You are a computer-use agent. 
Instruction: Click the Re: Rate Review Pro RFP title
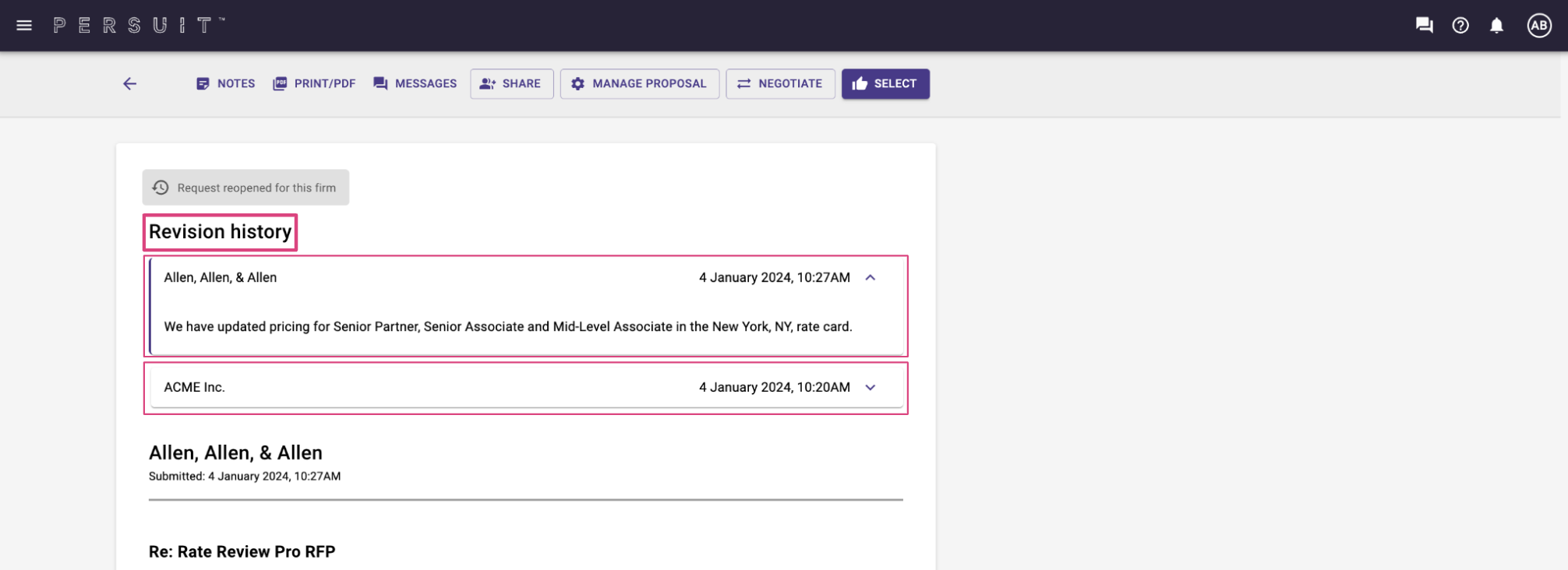pyautogui.click(x=242, y=551)
